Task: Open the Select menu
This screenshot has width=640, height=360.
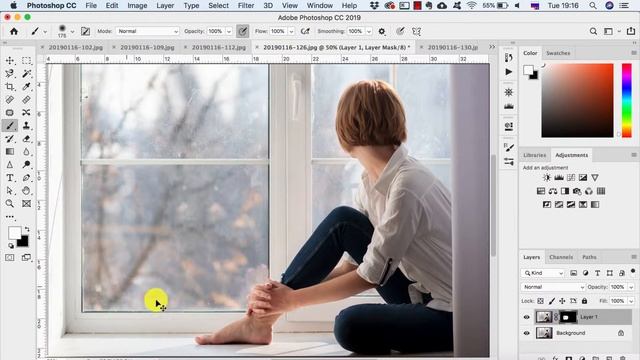Action: tap(218, 6)
